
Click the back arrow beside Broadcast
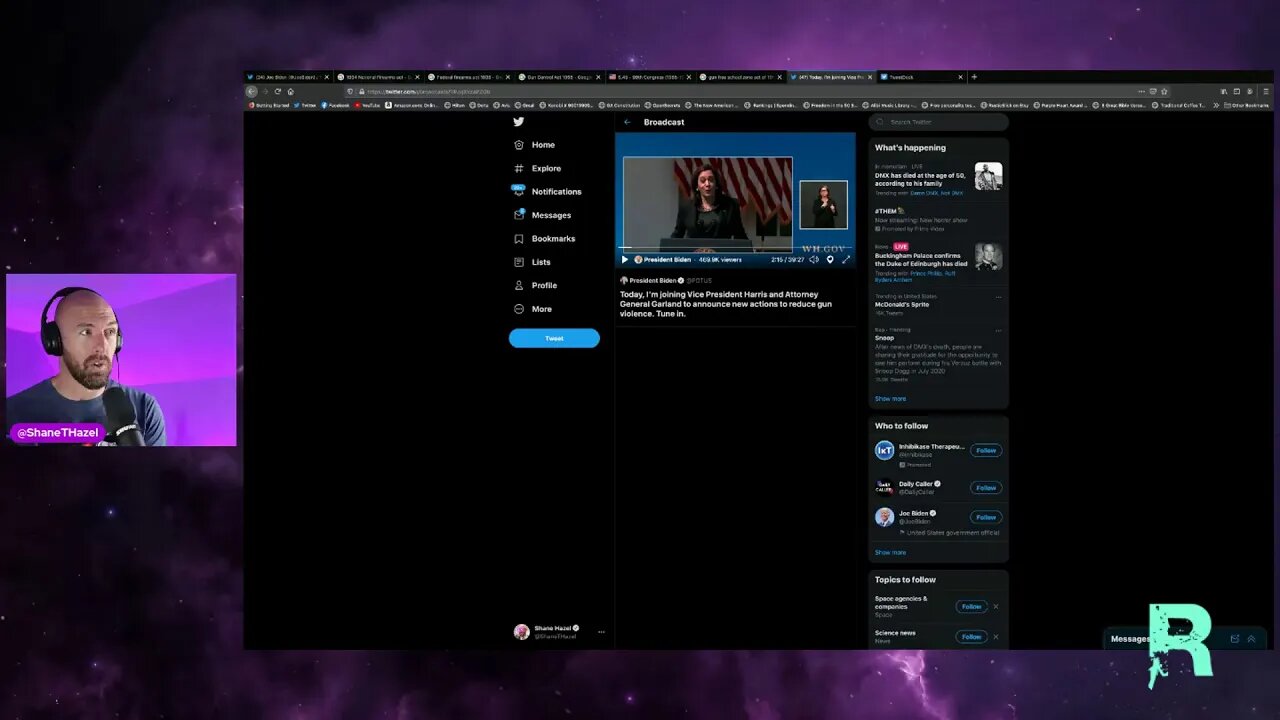627,122
